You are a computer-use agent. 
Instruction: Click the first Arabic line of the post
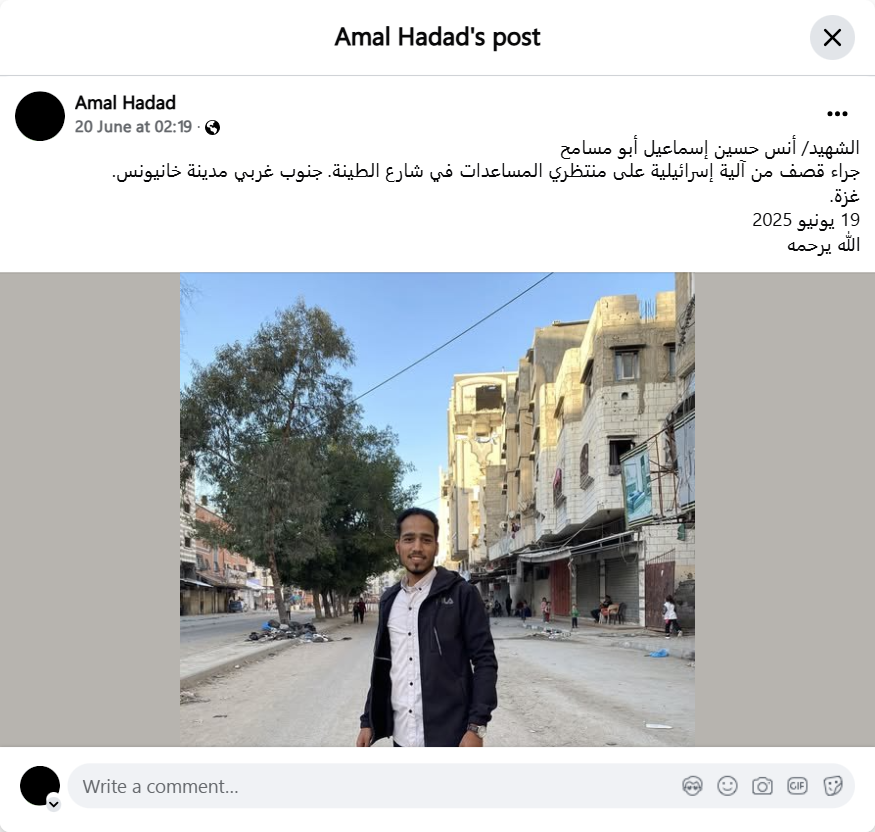(x=710, y=148)
